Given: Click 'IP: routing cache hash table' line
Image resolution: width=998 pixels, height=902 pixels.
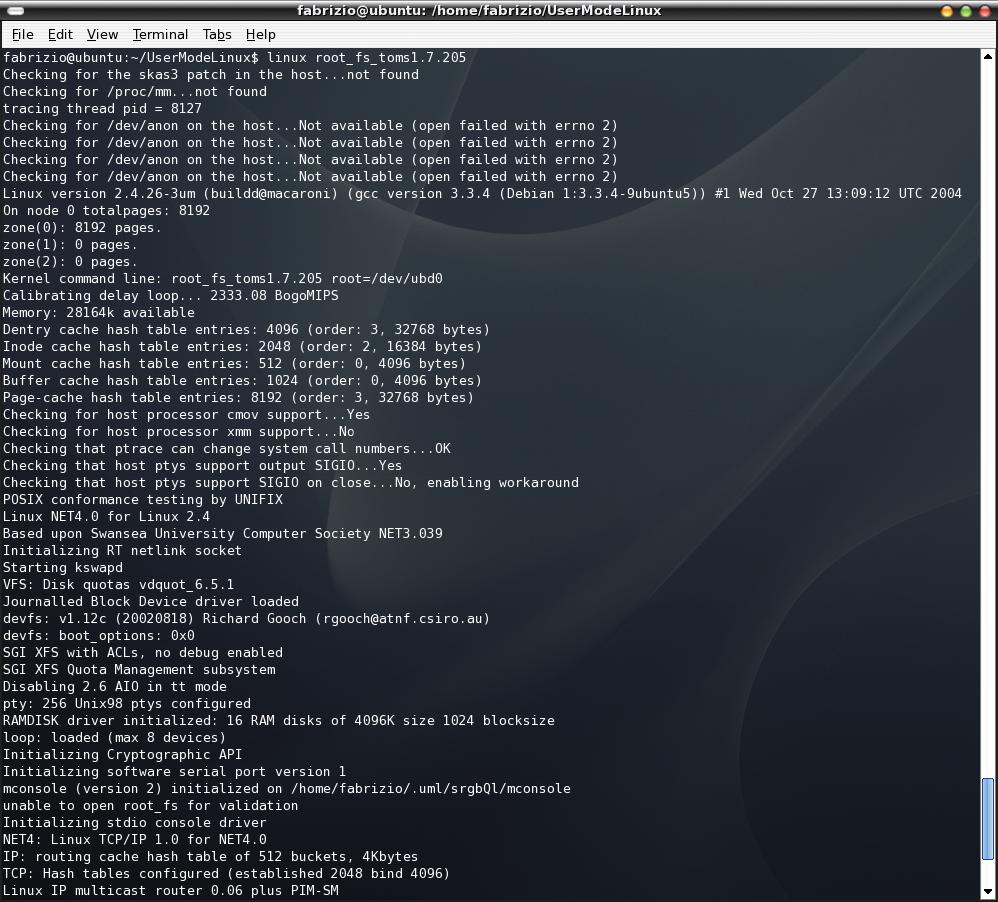Looking at the screenshot, I should pos(211,857).
